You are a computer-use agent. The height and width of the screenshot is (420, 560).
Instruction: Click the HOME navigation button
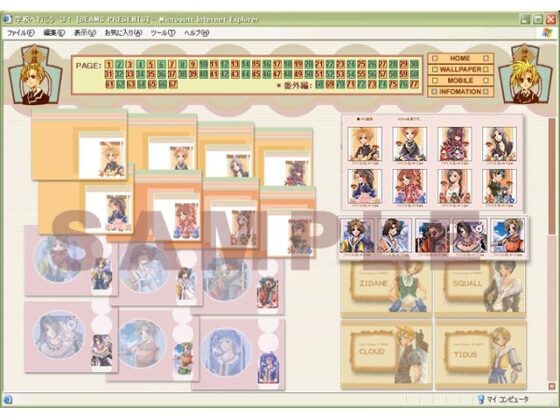460,58
